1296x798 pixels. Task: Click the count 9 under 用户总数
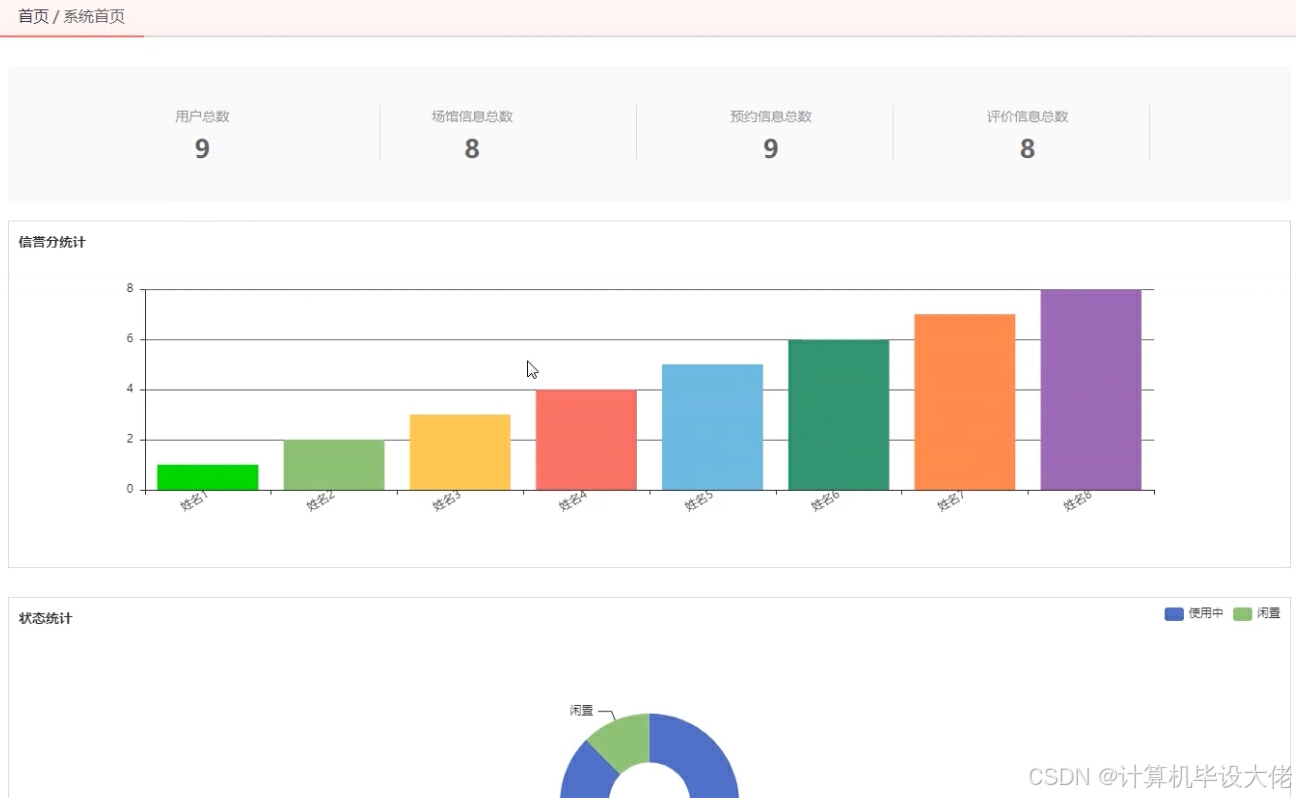tap(202, 149)
